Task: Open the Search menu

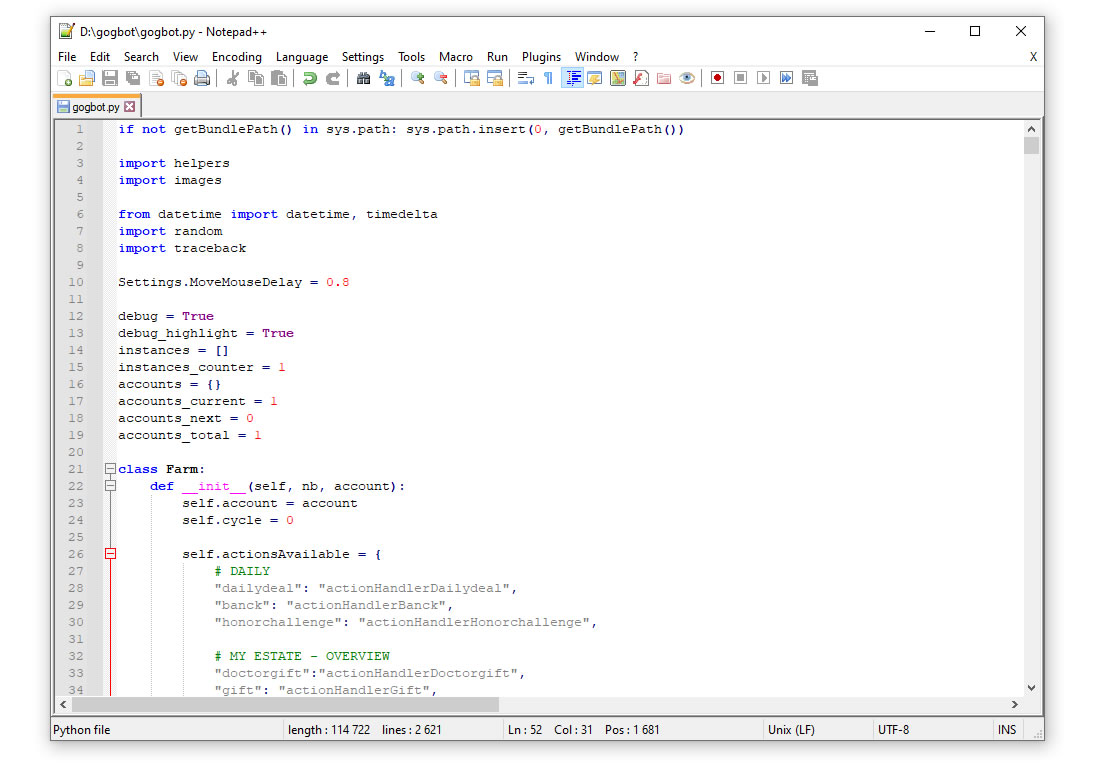Action: point(141,57)
